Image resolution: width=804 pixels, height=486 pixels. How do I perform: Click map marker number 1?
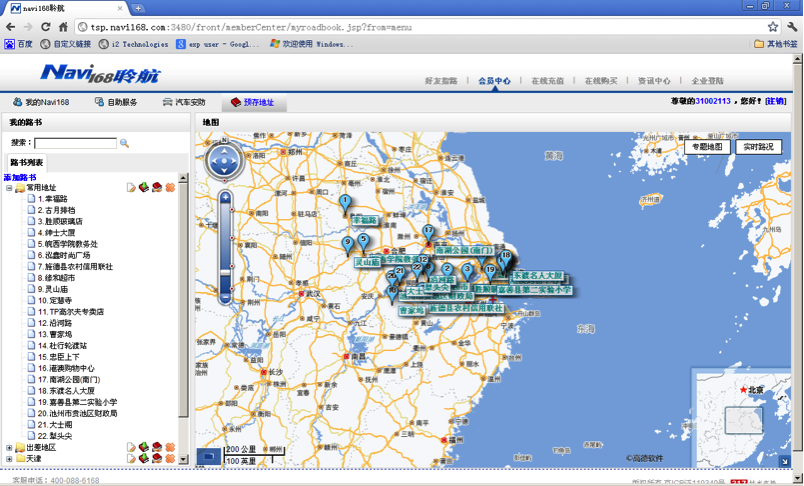point(345,204)
